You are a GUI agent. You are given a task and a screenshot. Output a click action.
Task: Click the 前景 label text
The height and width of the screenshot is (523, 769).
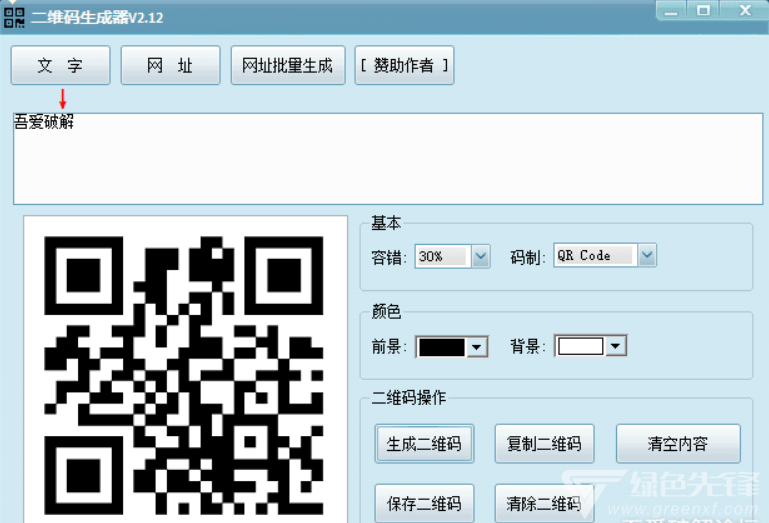click(389, 347)
